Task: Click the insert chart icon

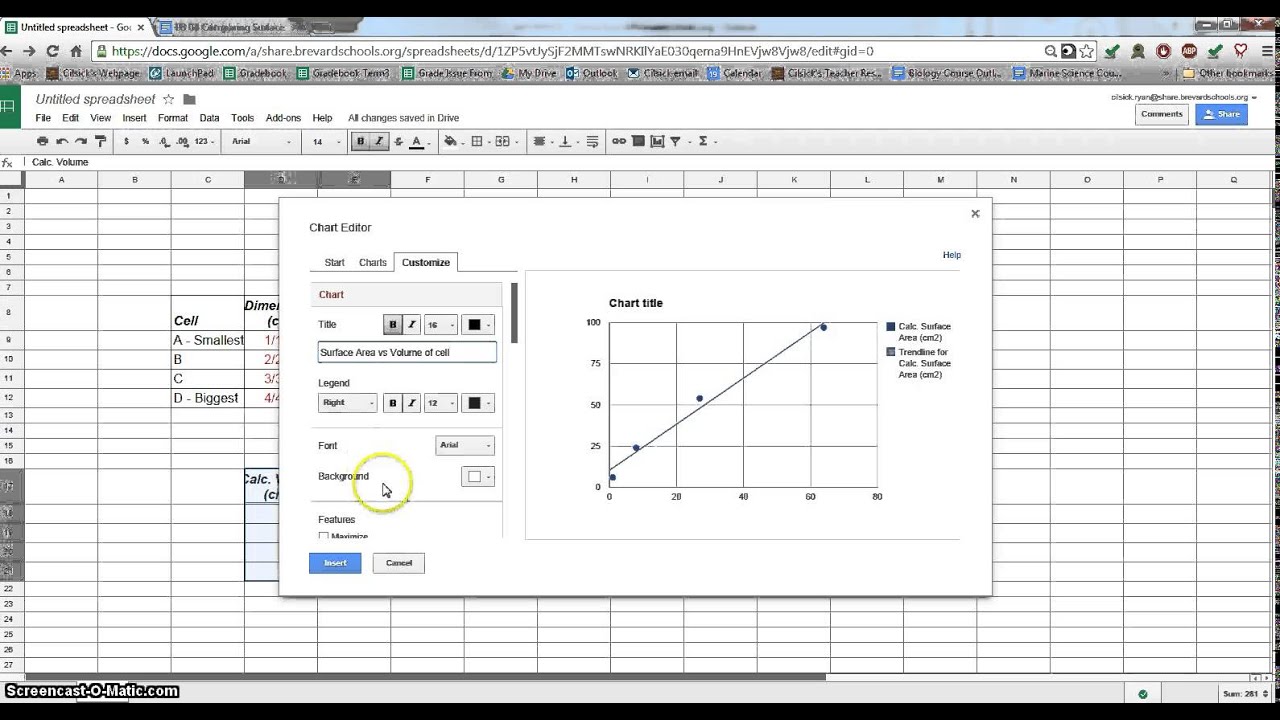Action: coord(657,141)
